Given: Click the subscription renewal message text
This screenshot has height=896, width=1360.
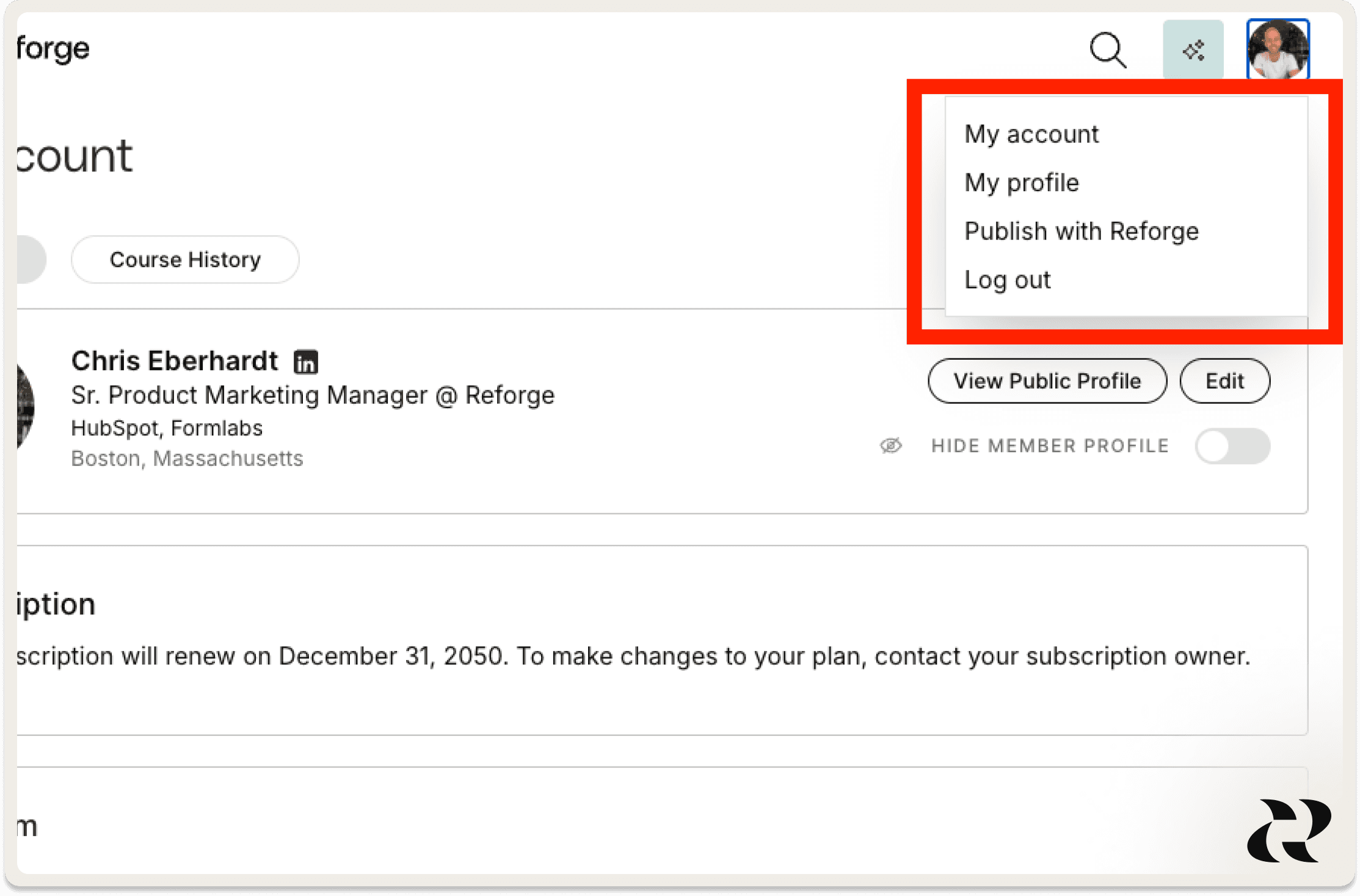Looking at the screenshot, I should pyautogui.click(x=633, y=656).
